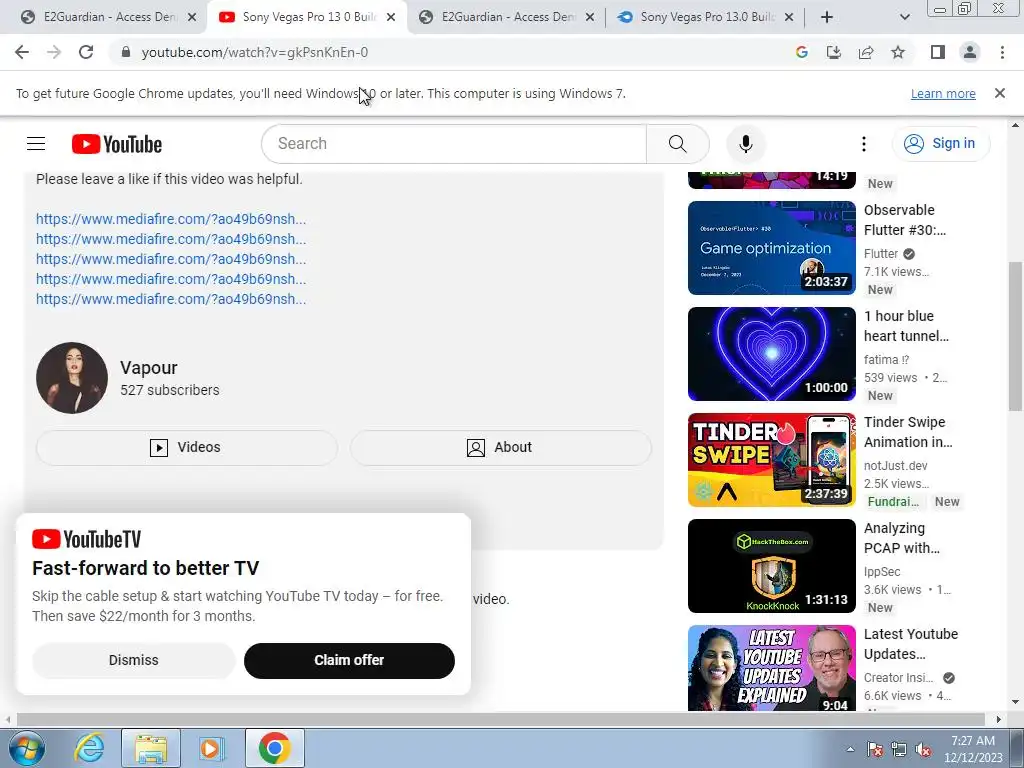Screen dimensions: 1024x768
Task: Close the first E2Guardian tab
Action: 192,17
